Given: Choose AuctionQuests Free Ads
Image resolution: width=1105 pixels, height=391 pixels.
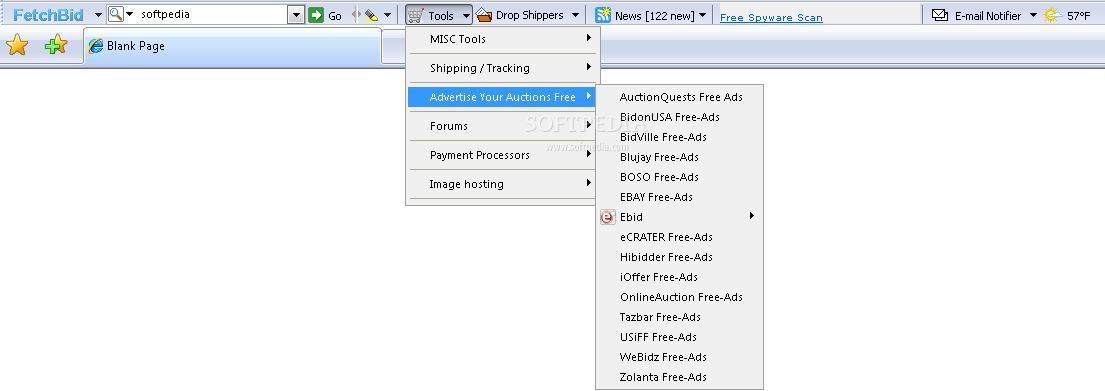Looking at the screenshot, I should tap(679, 97).
